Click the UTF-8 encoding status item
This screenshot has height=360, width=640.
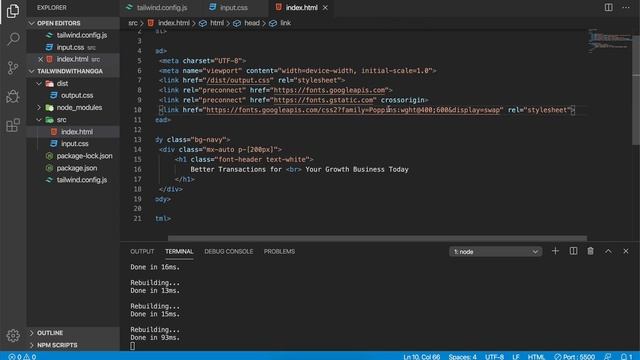tap(494, 356)
